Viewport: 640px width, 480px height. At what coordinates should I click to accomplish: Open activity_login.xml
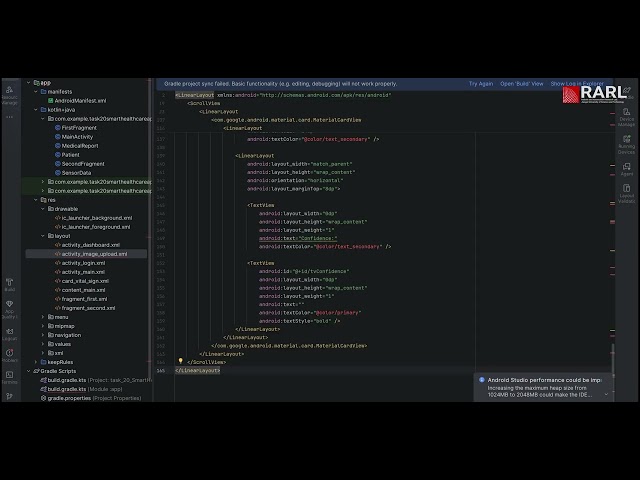point(83,263)
